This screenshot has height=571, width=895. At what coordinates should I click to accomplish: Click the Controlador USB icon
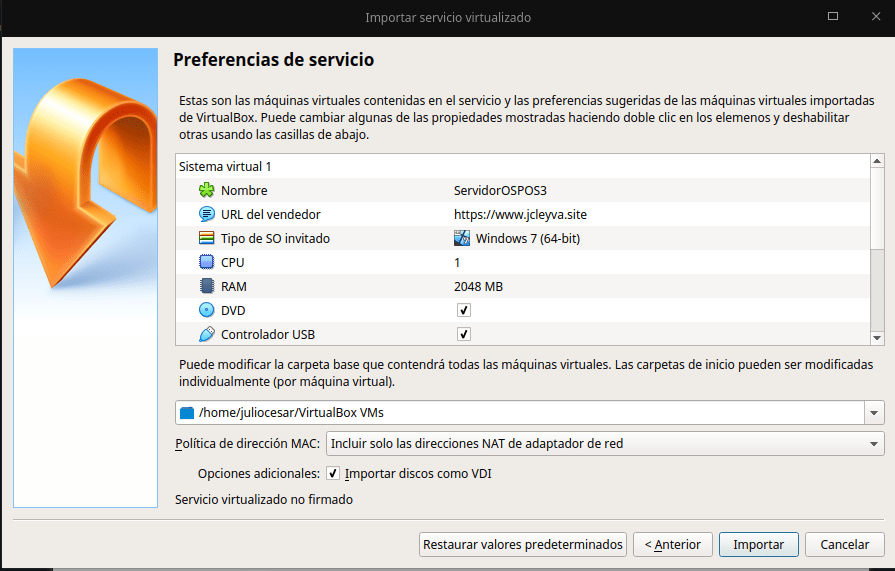tap(207, 334)
